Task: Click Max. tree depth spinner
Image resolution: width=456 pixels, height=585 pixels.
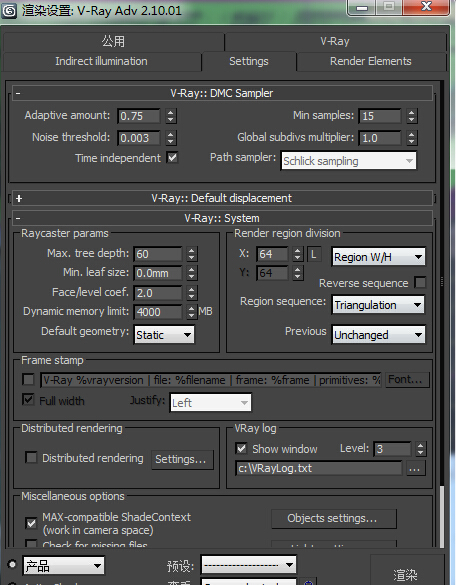Action: pyautogui.click(x=191, y=254)
